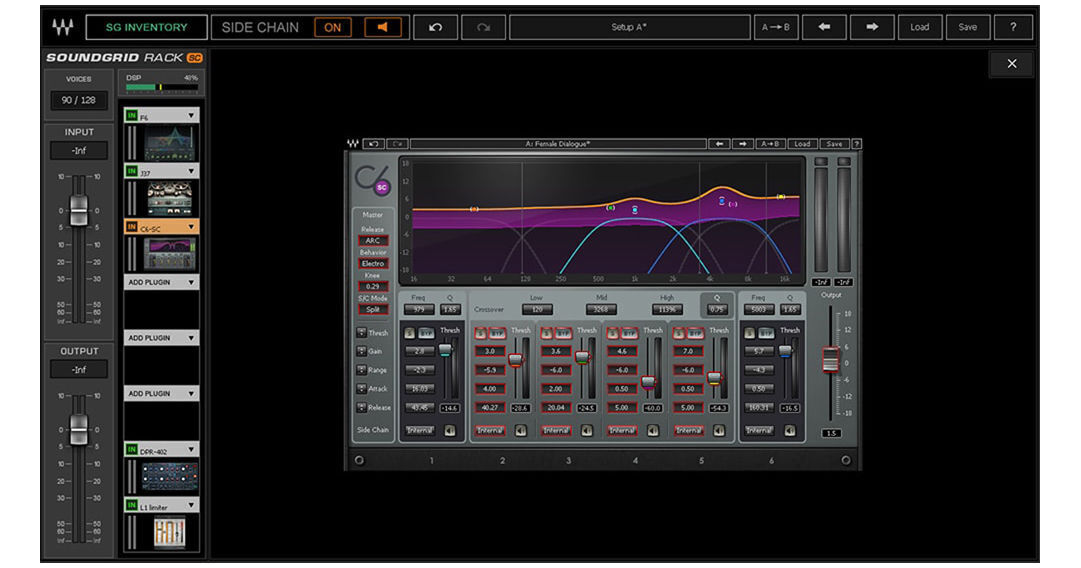Bypass J37 using its IN button
This screenshot has height=568, width=1081.
(132, 171)
